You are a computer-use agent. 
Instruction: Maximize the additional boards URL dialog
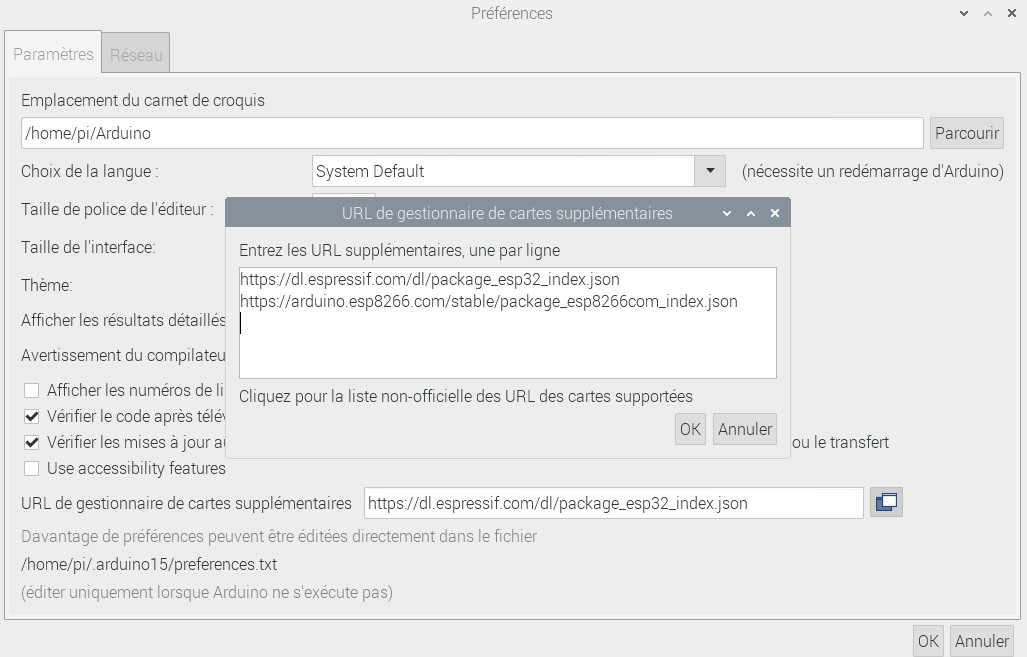tap(750, 213)
